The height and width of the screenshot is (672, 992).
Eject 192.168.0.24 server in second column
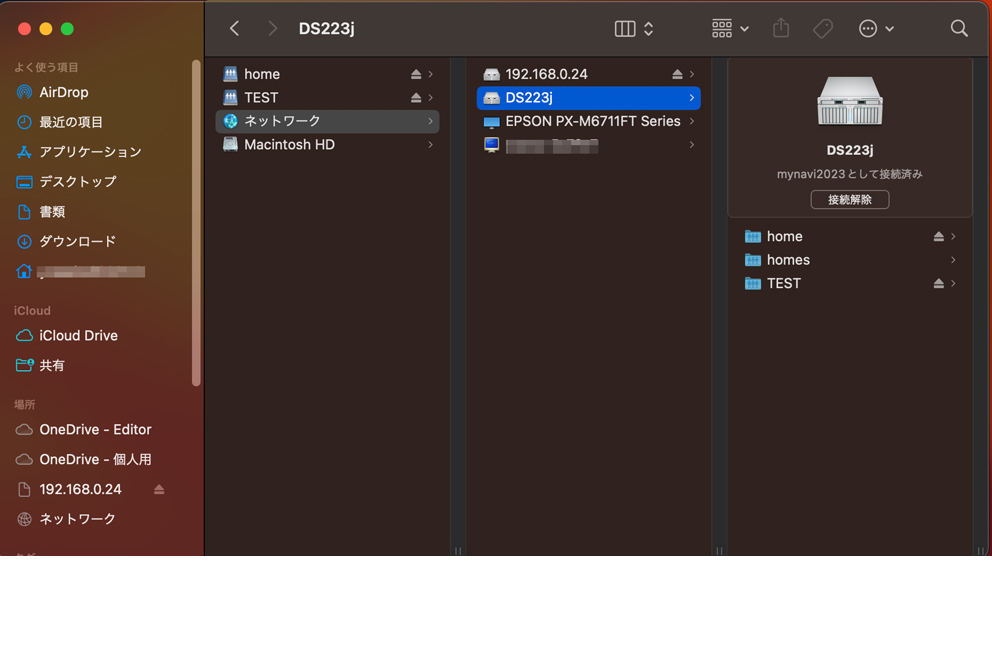coord(677,74)
